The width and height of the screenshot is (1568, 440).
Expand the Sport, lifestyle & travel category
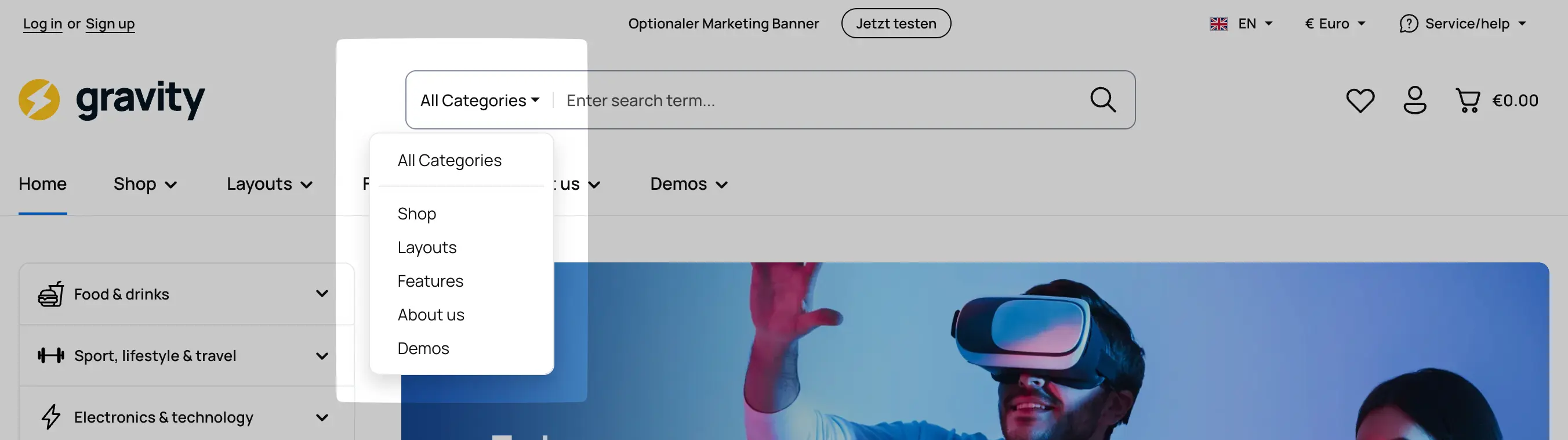click(322, 356)
